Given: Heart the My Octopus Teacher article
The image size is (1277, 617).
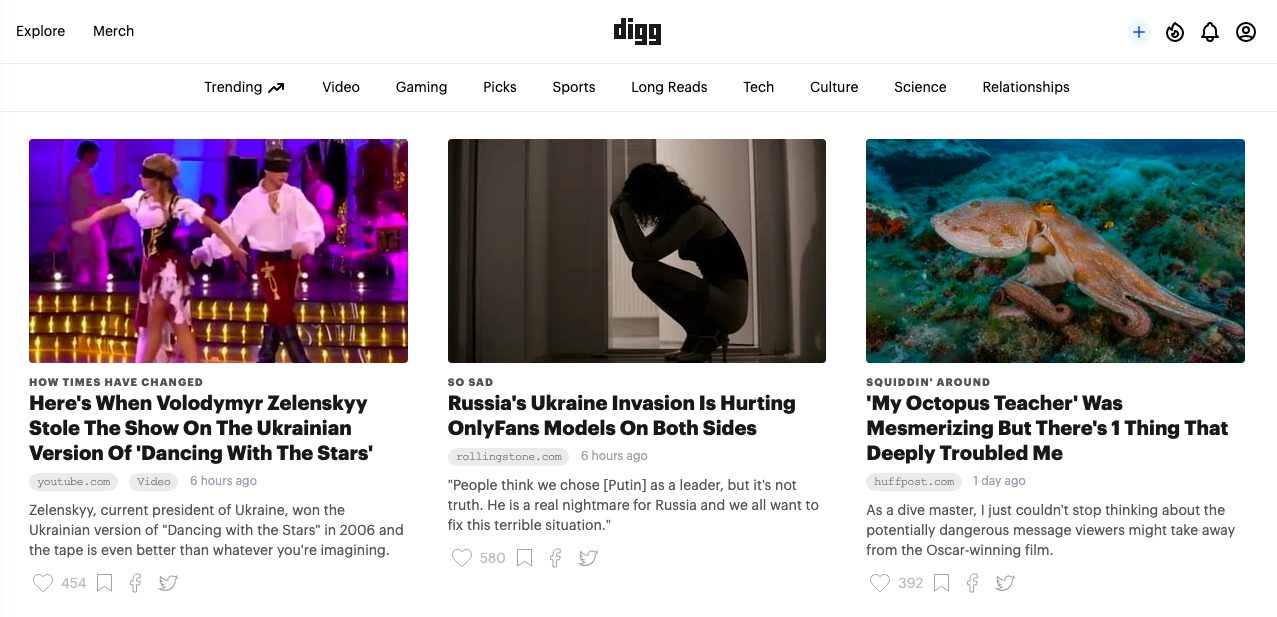Looking at the screenshot, I should tap(880, 583).
